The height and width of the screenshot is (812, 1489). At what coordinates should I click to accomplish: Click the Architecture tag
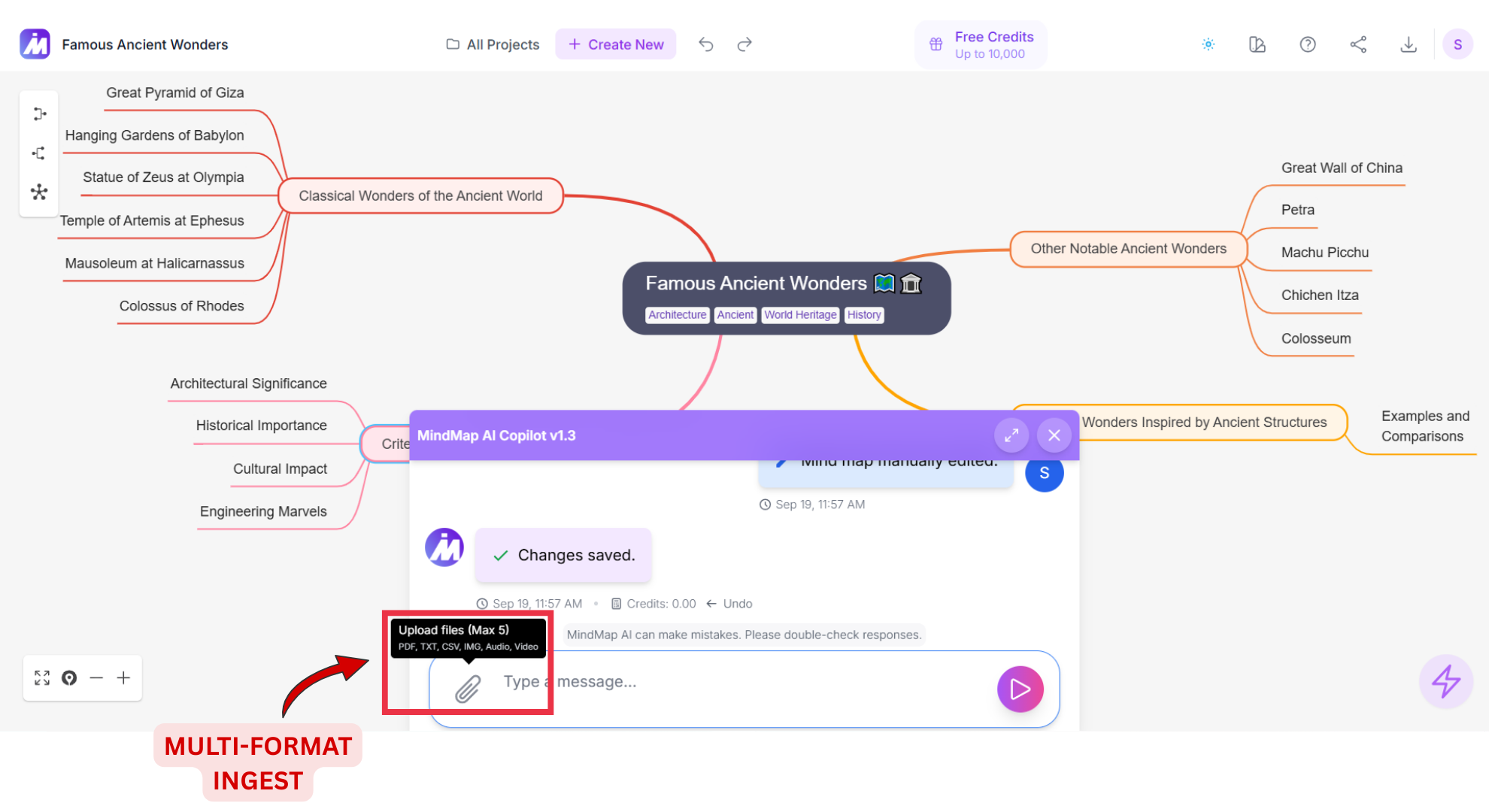click(x=677, y=315)
